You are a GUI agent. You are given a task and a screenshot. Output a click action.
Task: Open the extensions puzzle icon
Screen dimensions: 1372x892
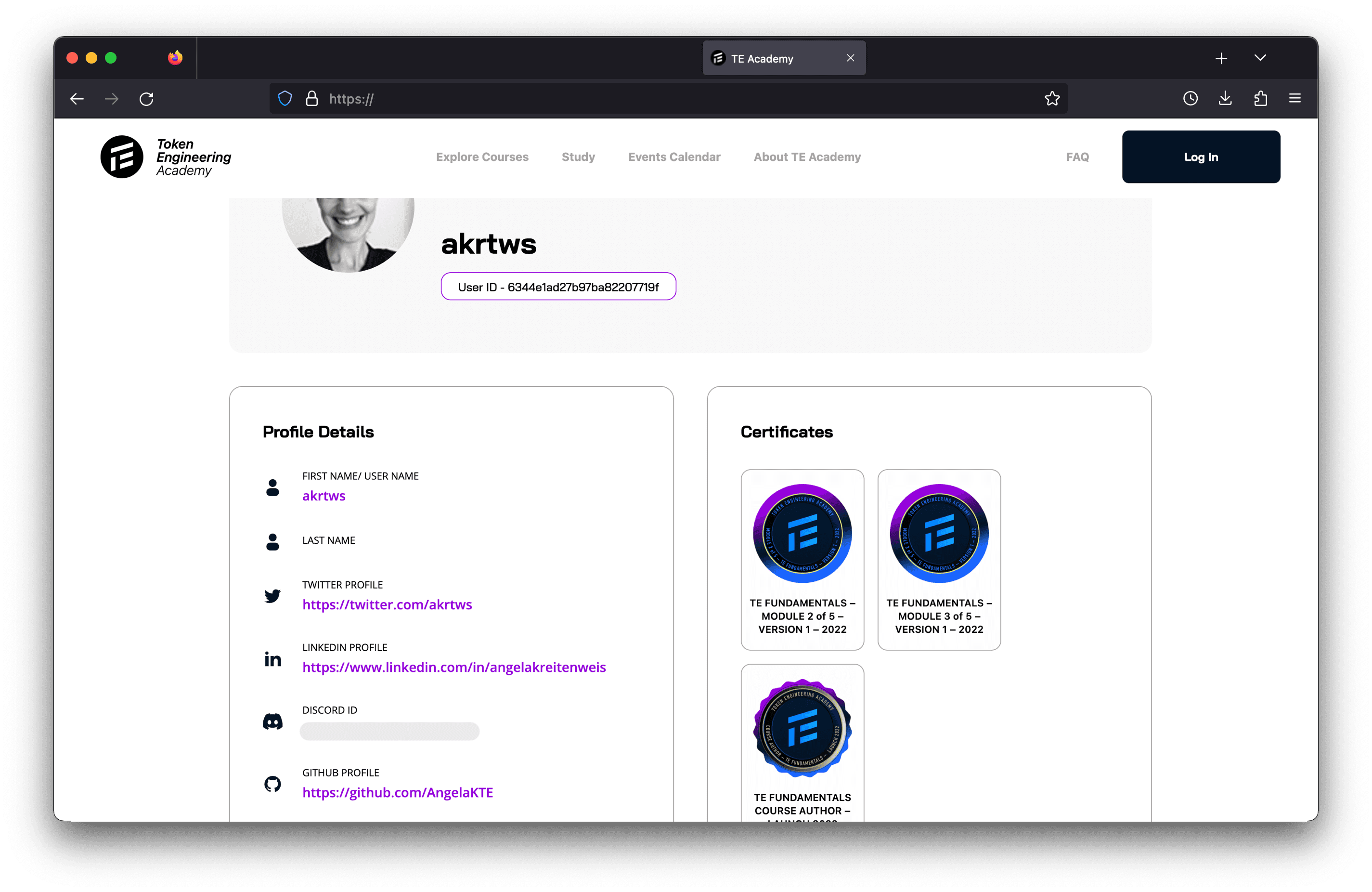[x=1260, y=99]
